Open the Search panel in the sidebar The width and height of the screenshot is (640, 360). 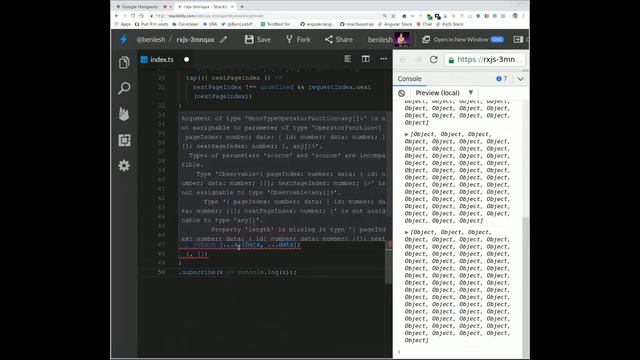pos(124,88)
